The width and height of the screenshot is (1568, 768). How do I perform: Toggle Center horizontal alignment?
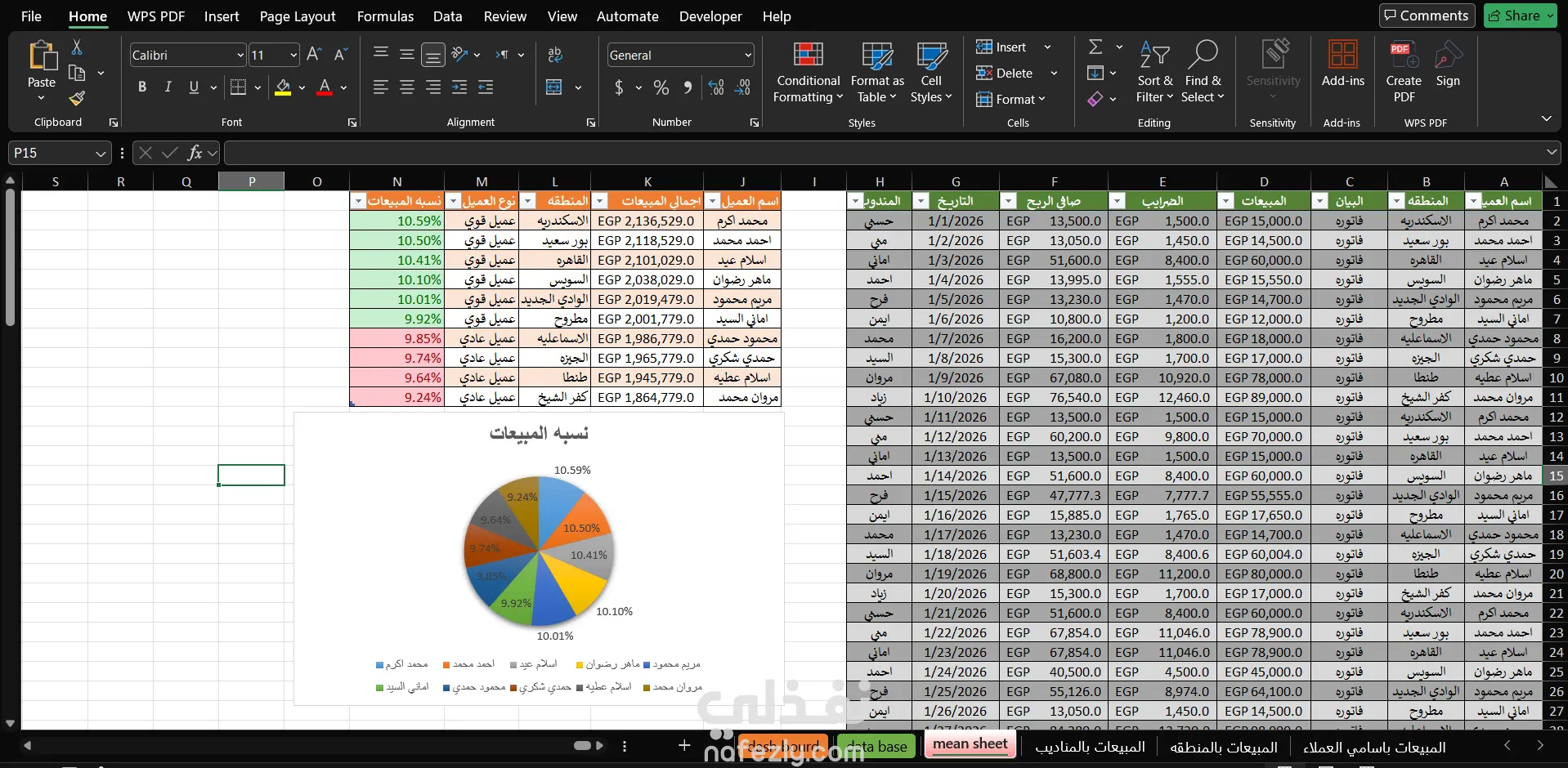(406, 87)
